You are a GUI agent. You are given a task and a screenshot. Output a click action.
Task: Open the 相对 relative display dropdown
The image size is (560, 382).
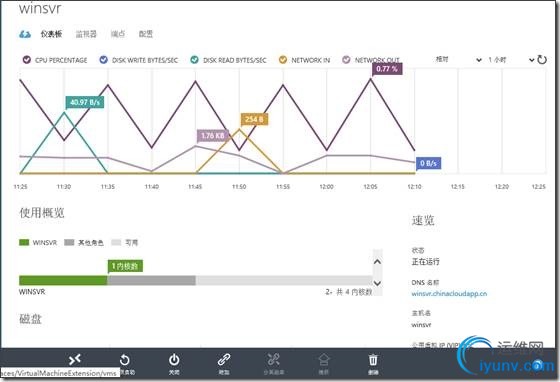[459, 60]
